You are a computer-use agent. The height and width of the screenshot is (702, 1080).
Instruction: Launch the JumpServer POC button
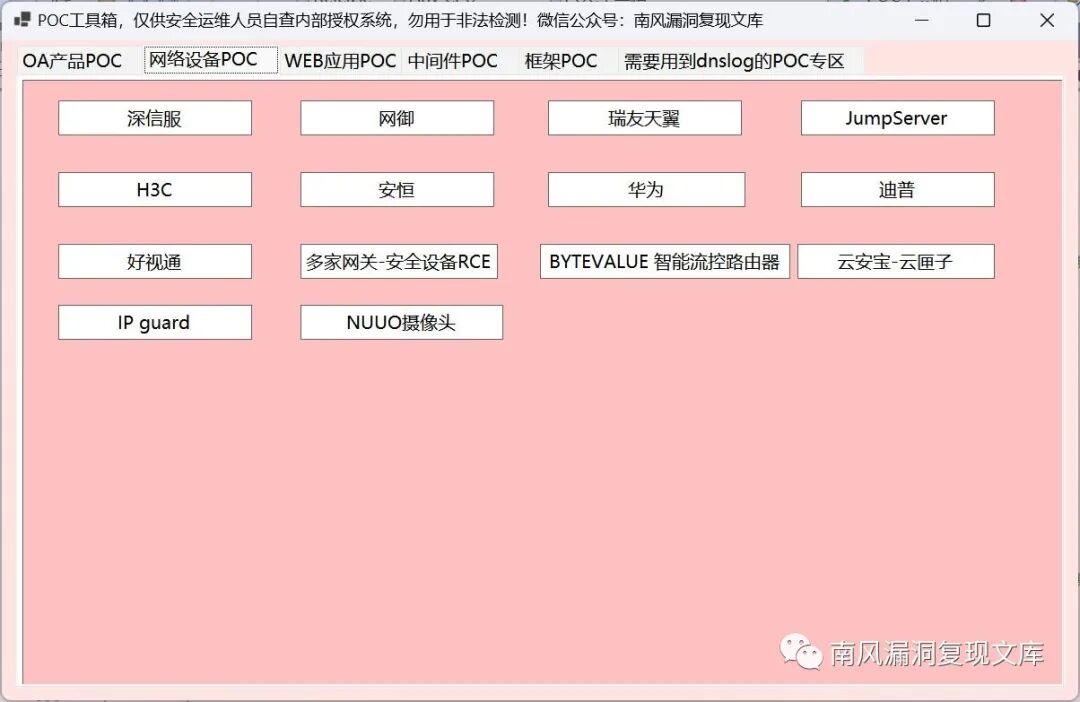[x=897, y=118]
